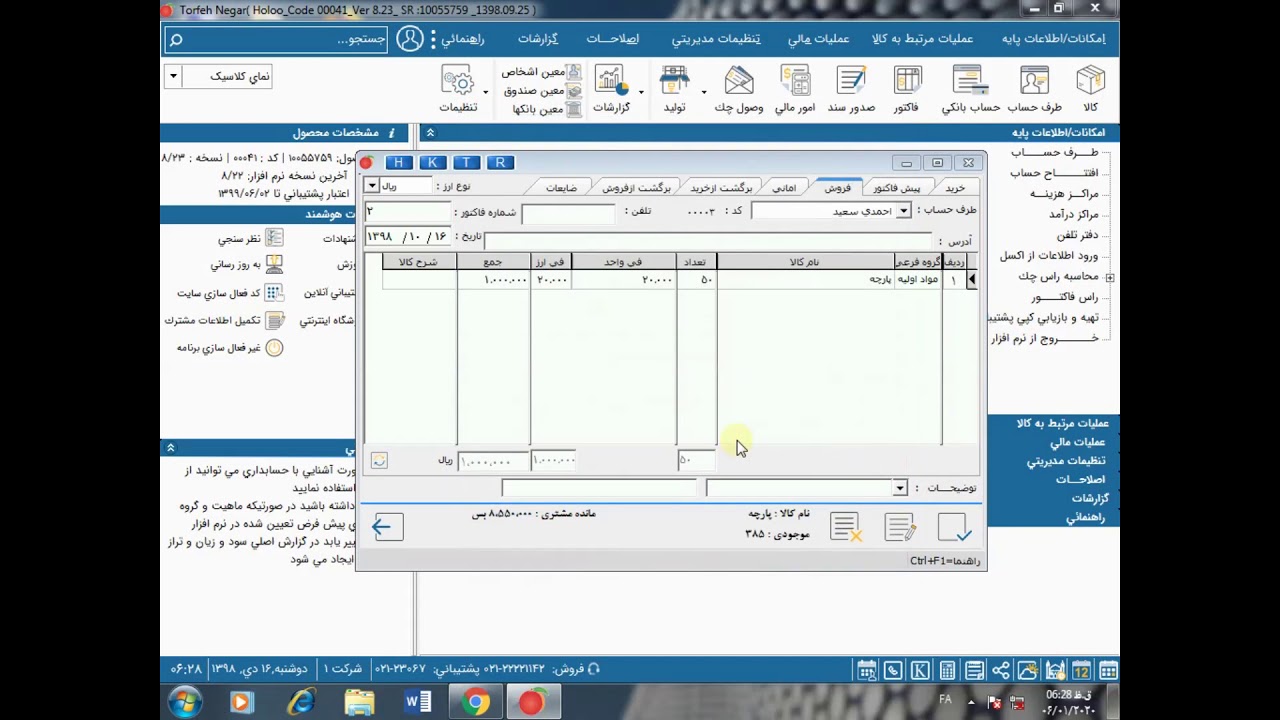Click the blue T button
The image size is (1280, 720).
466,162
